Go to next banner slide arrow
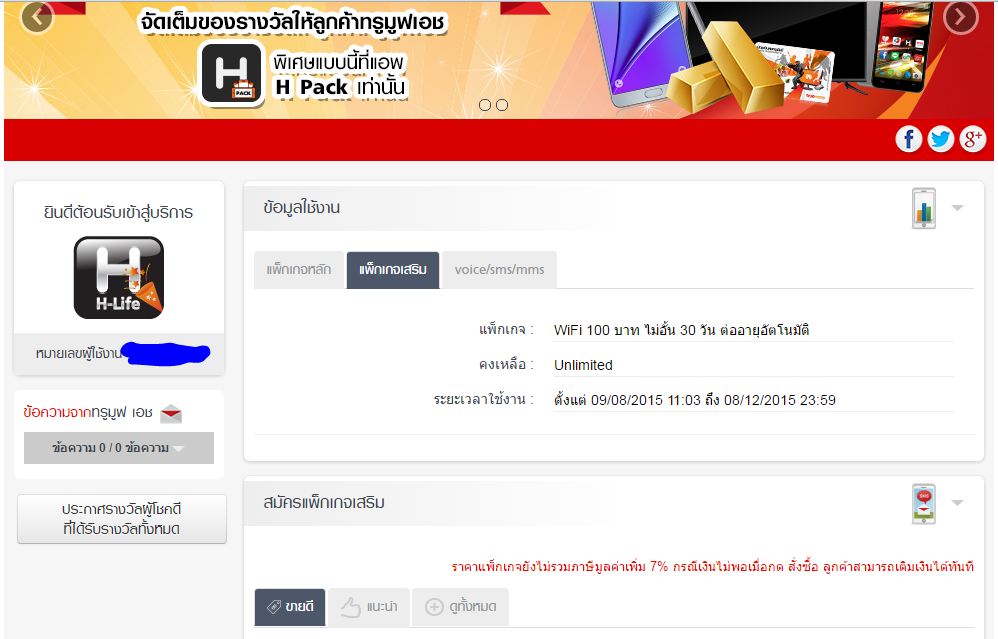 pyautogui.click(x=960, y=17)
